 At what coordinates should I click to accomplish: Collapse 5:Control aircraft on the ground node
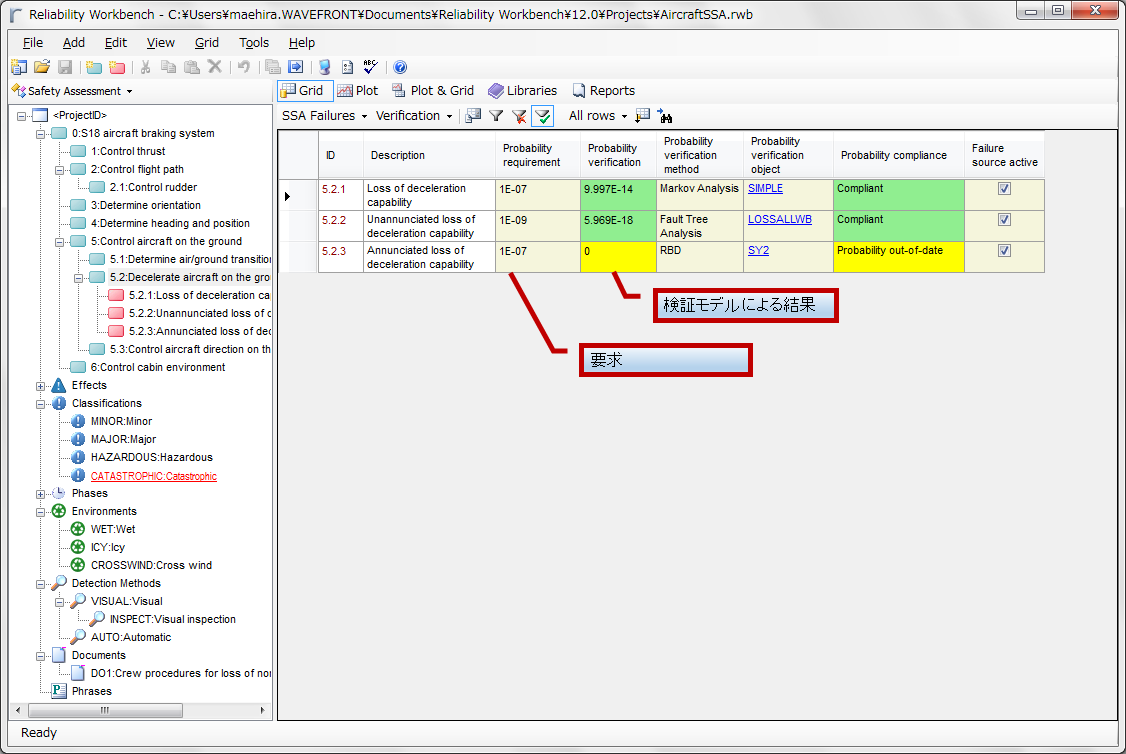coord(60,242)
